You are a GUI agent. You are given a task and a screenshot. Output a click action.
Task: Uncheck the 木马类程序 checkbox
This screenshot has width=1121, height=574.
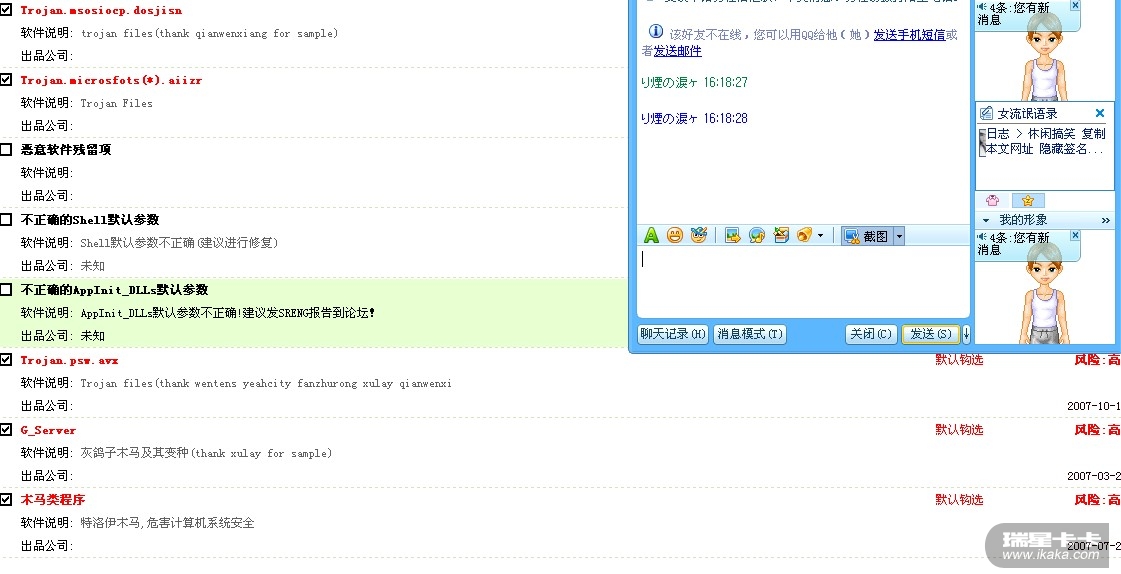pos(6,500)
